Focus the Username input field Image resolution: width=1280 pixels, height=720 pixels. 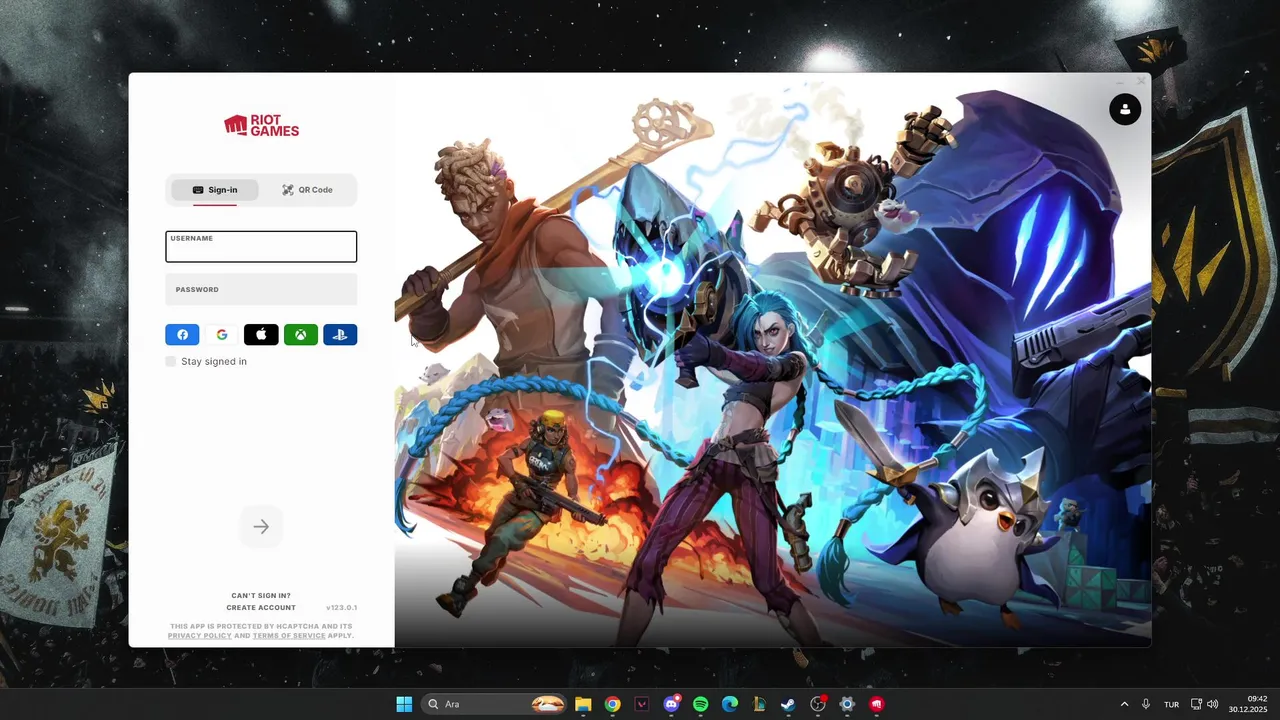[x=261, y=247]
